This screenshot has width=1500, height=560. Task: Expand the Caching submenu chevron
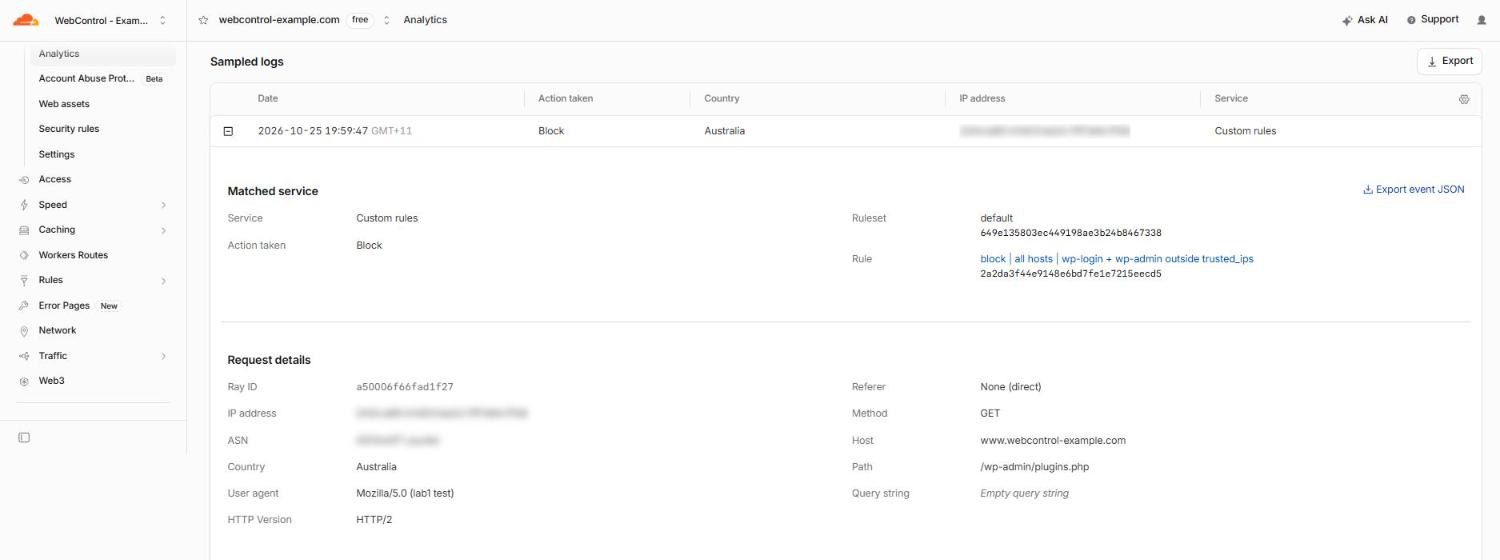163,230
